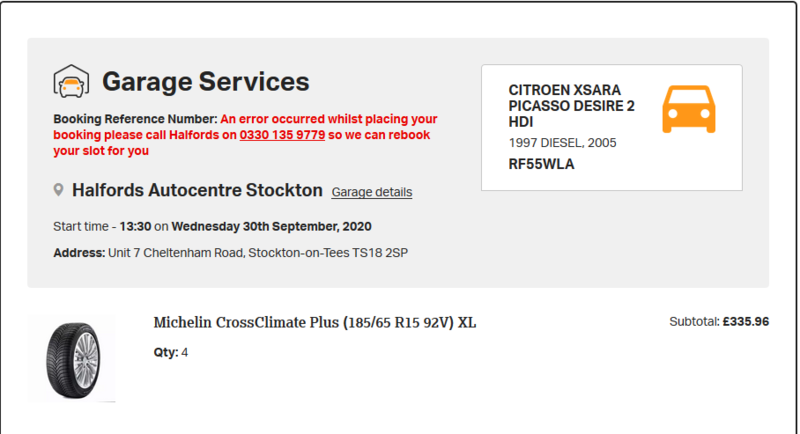Click the Citroen Xsara Picasso vehicle name
This screenshot has width=800, height=434.
point(571,106)
